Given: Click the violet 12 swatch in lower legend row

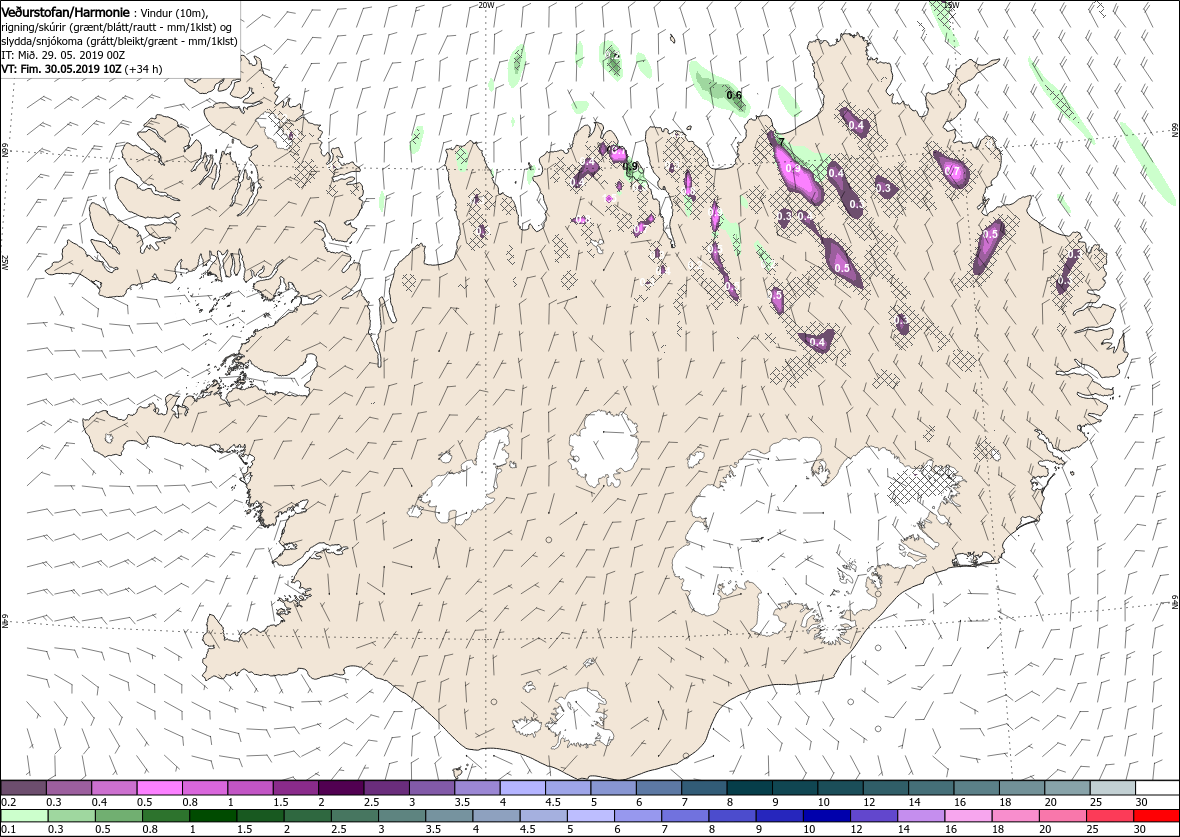Looking at the screenshot, I should coord(874,816).
